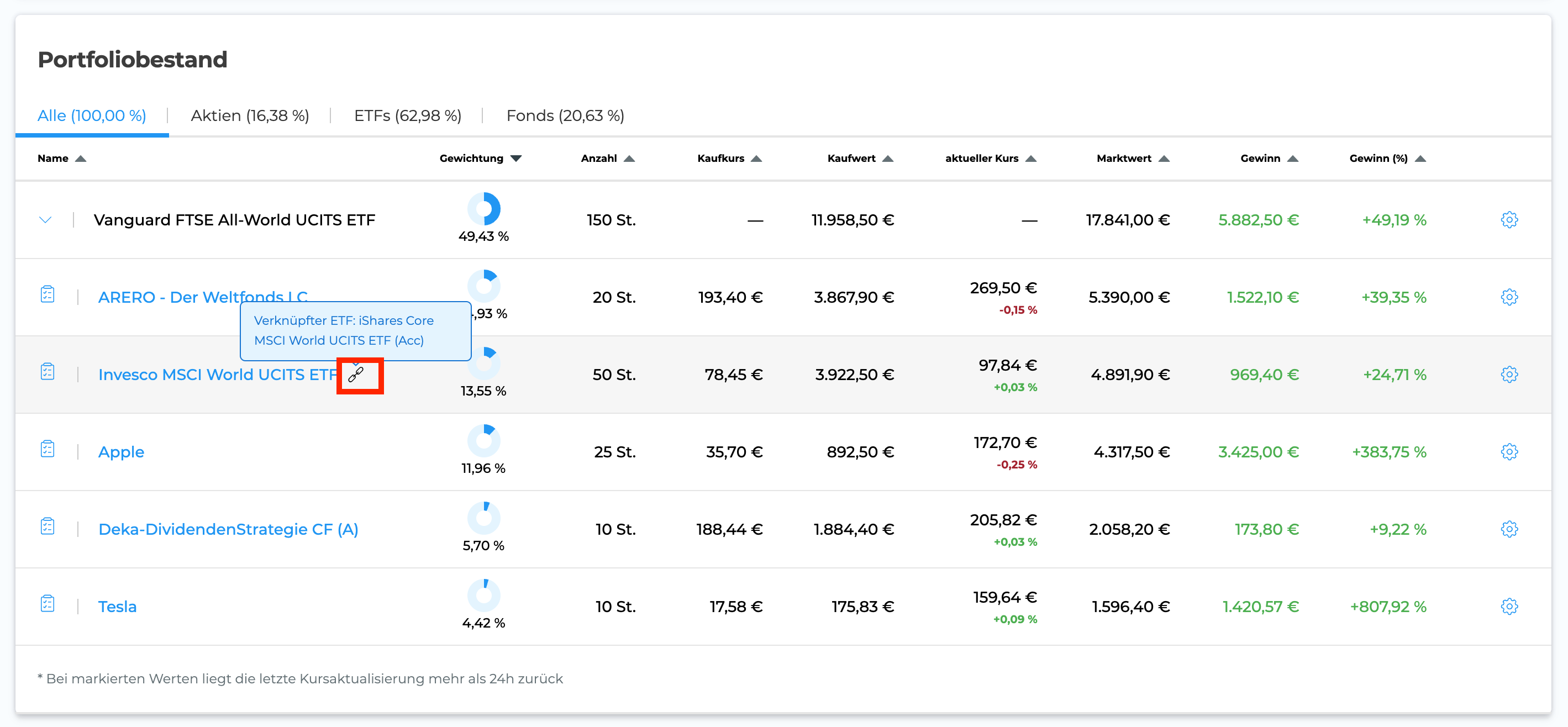Viewport: 1568px width, 727px height.
Task: Click the clipboard icon beside Apple
Action: coord(48,449)
